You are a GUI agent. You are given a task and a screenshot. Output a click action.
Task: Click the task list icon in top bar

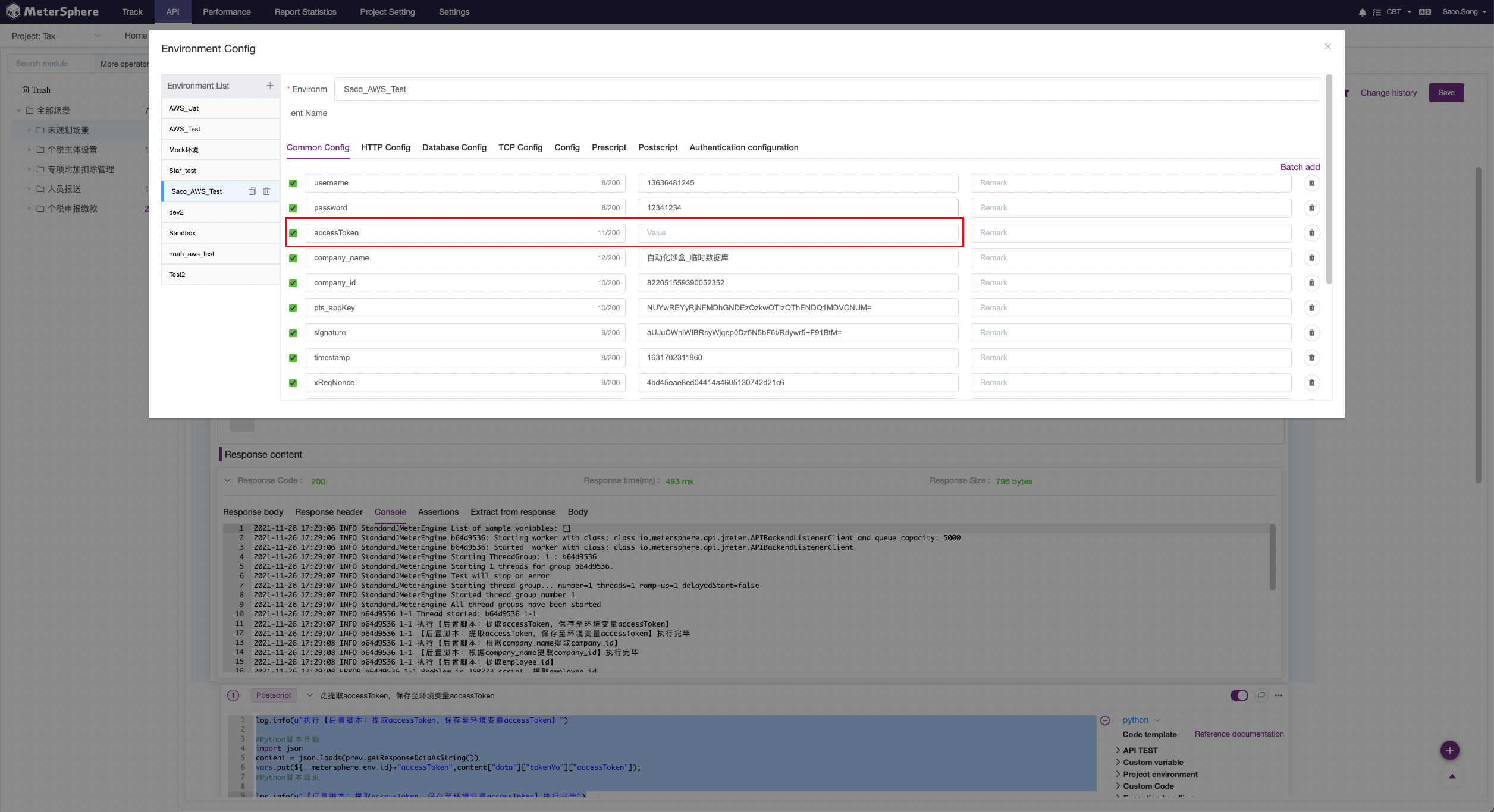point(1377,11)
